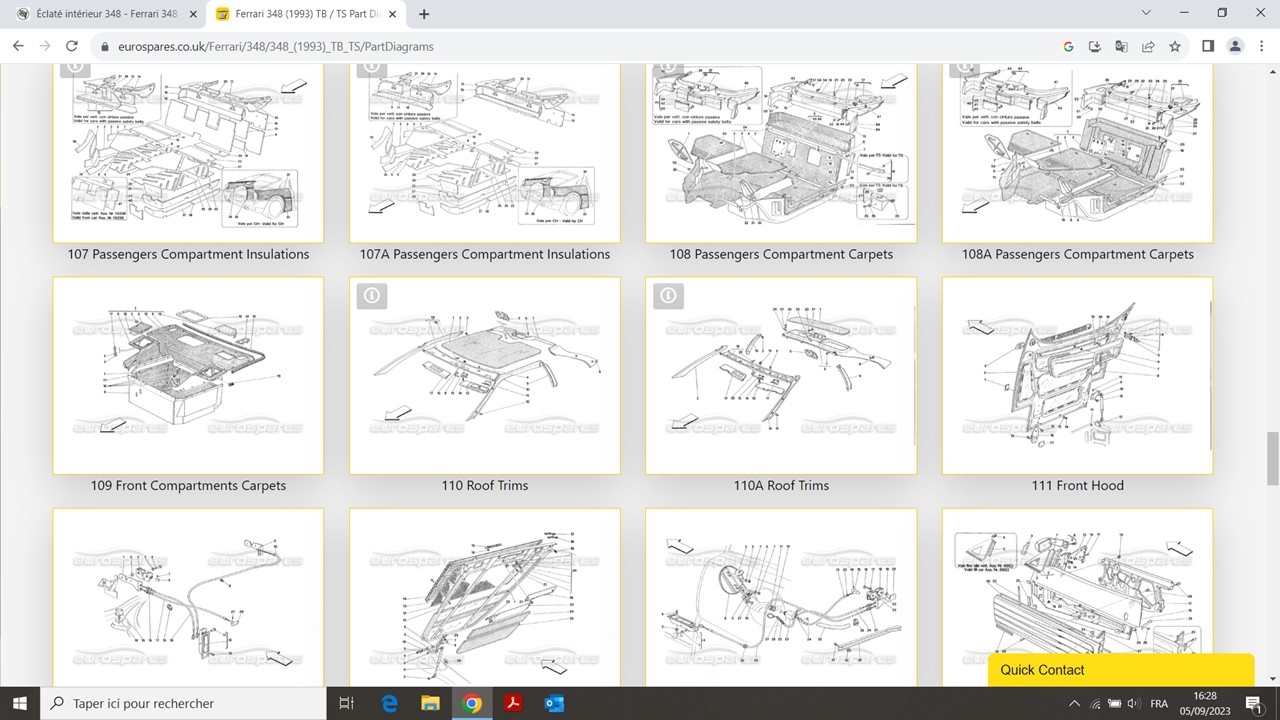Click '107 Passengers Compartment Insulations' caption

click(x=188, y=254)
